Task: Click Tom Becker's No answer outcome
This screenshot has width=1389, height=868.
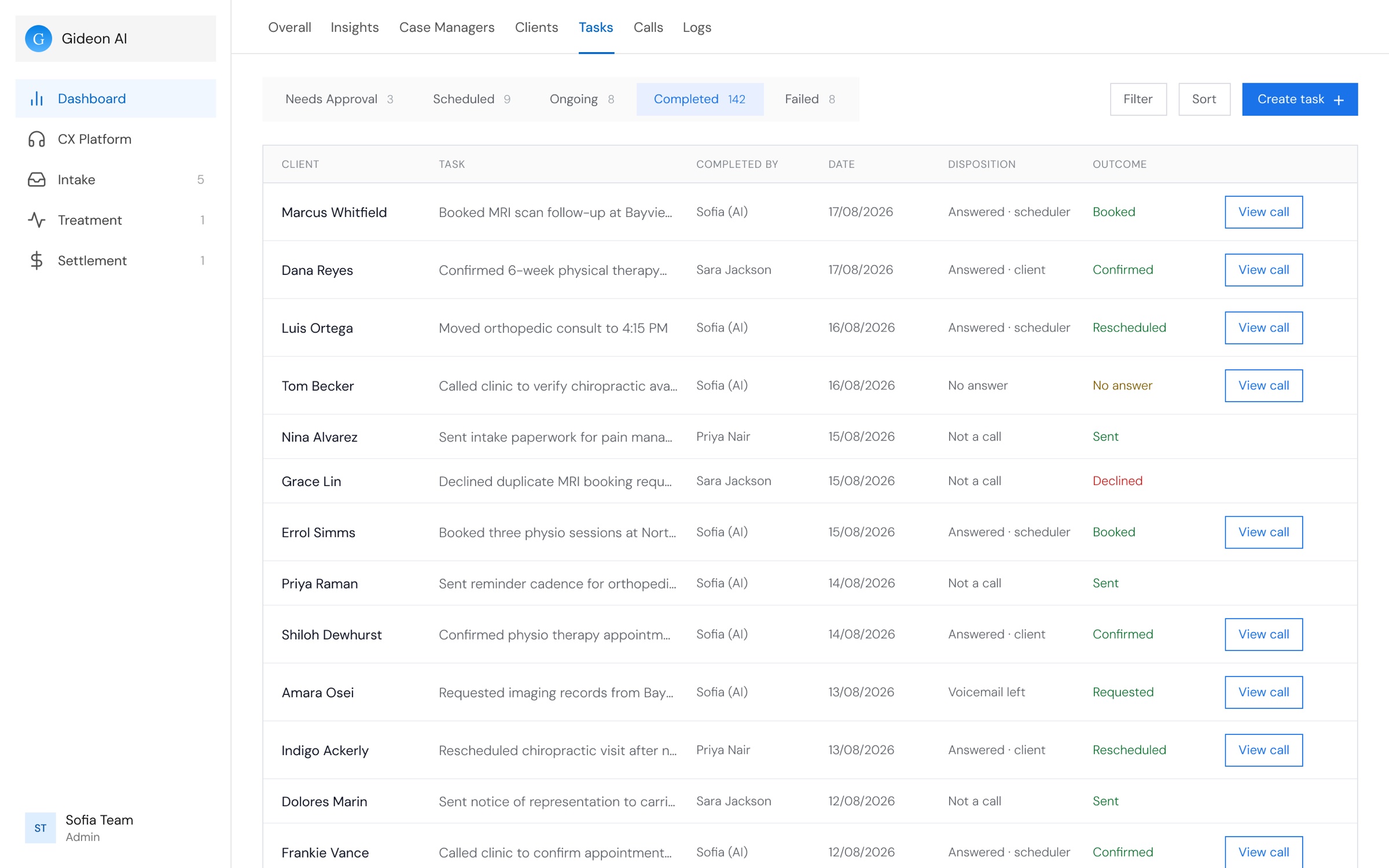Action: coord(1122,385)
